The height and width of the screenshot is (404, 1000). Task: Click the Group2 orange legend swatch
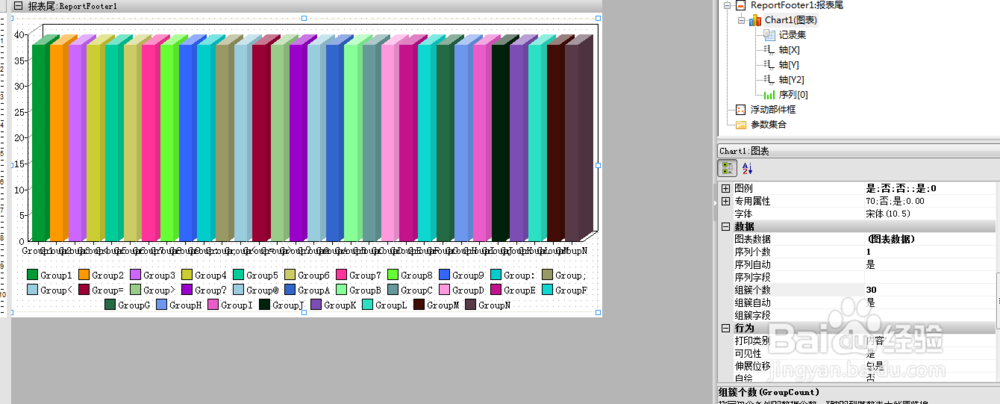pos(84,275)
